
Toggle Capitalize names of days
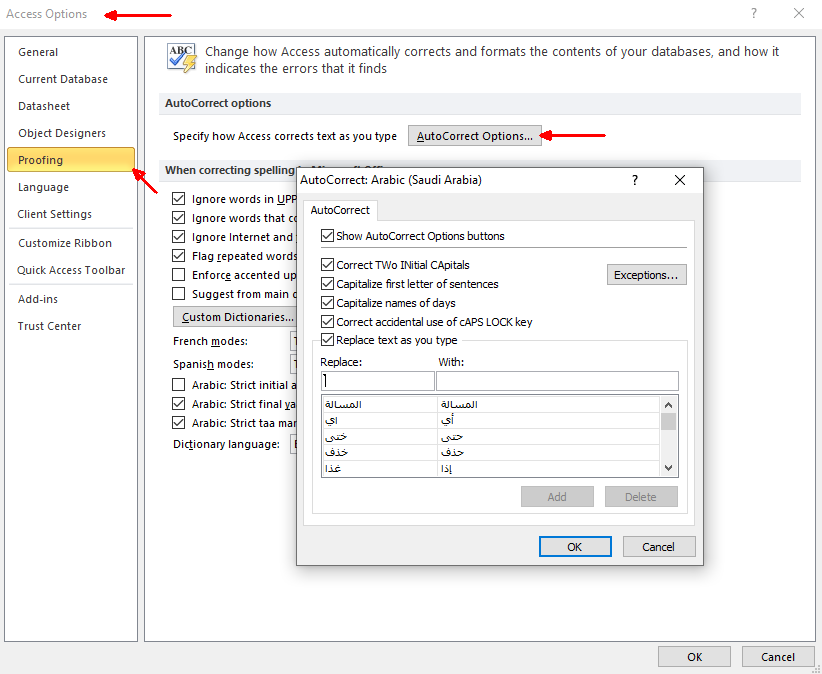(x=327, y=303)
